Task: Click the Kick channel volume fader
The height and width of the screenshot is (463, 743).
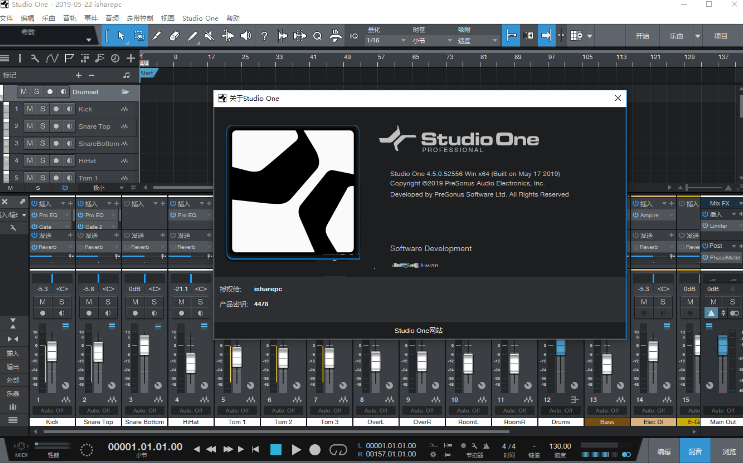Action: (52, 351)
